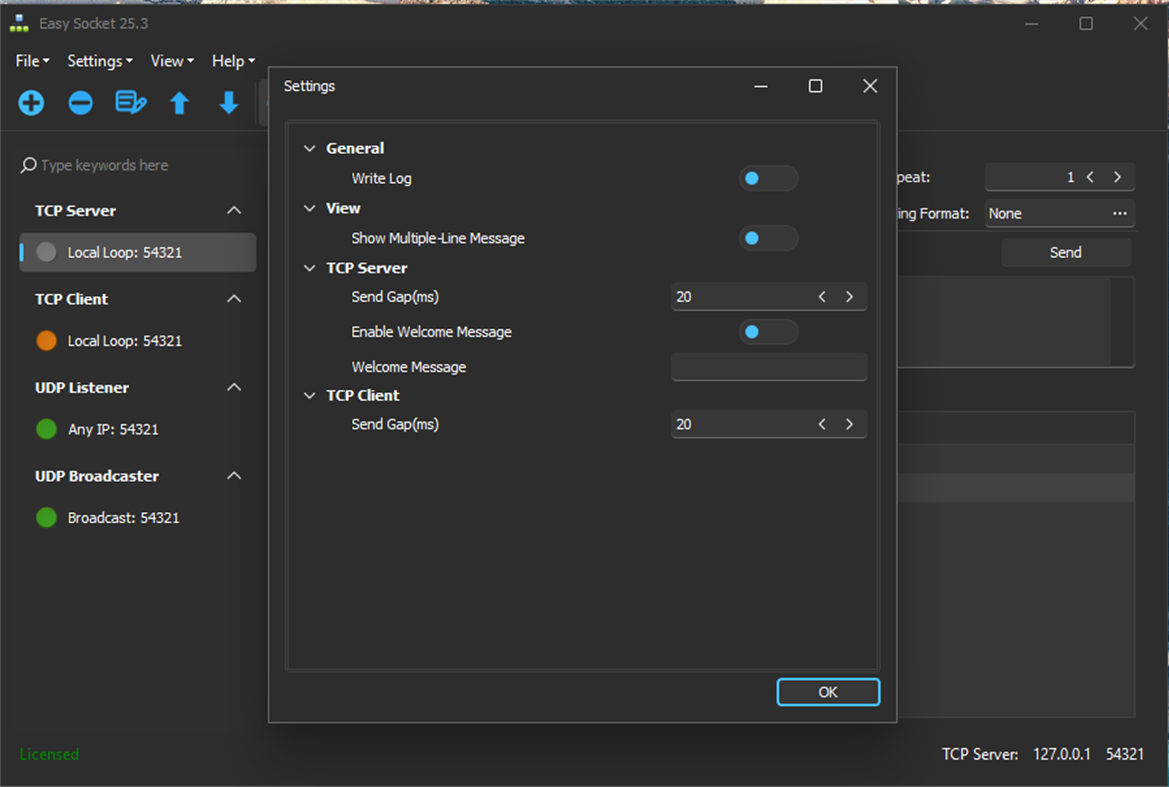Collapse the UDP Broadcaster sidebar group
Viewport: 1169px width, 787px height.
(x=234, y=475)
